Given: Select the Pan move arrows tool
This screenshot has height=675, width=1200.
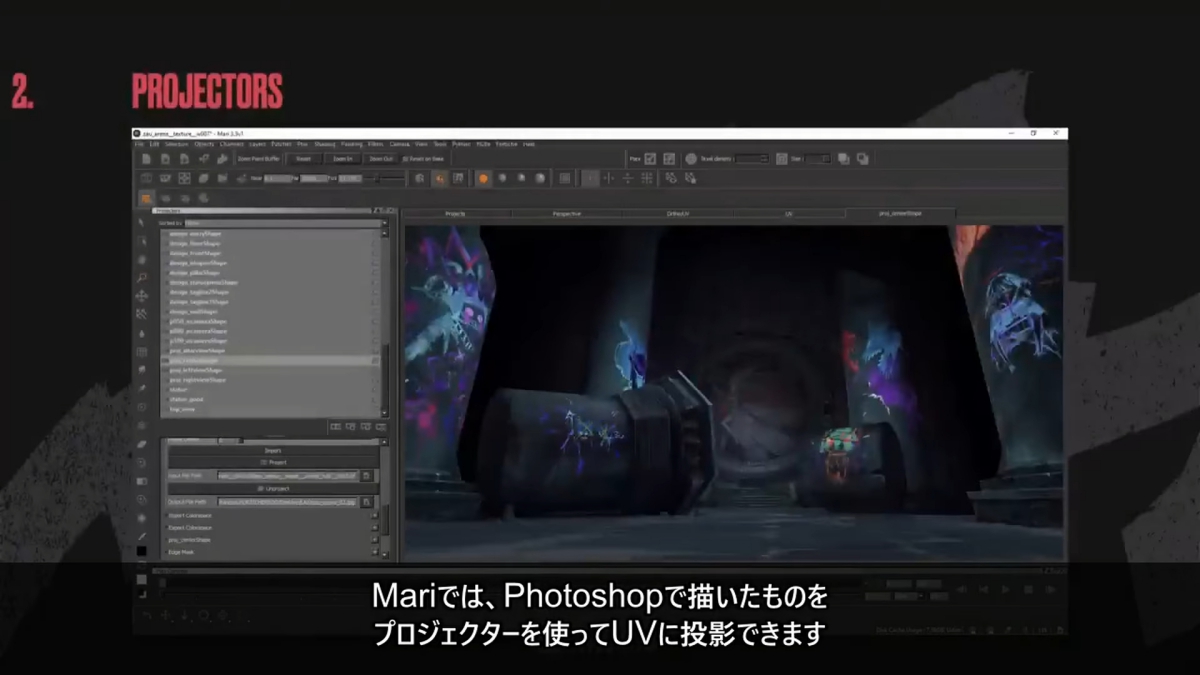Looking at the screenshot, I should (x=141, y=296).
